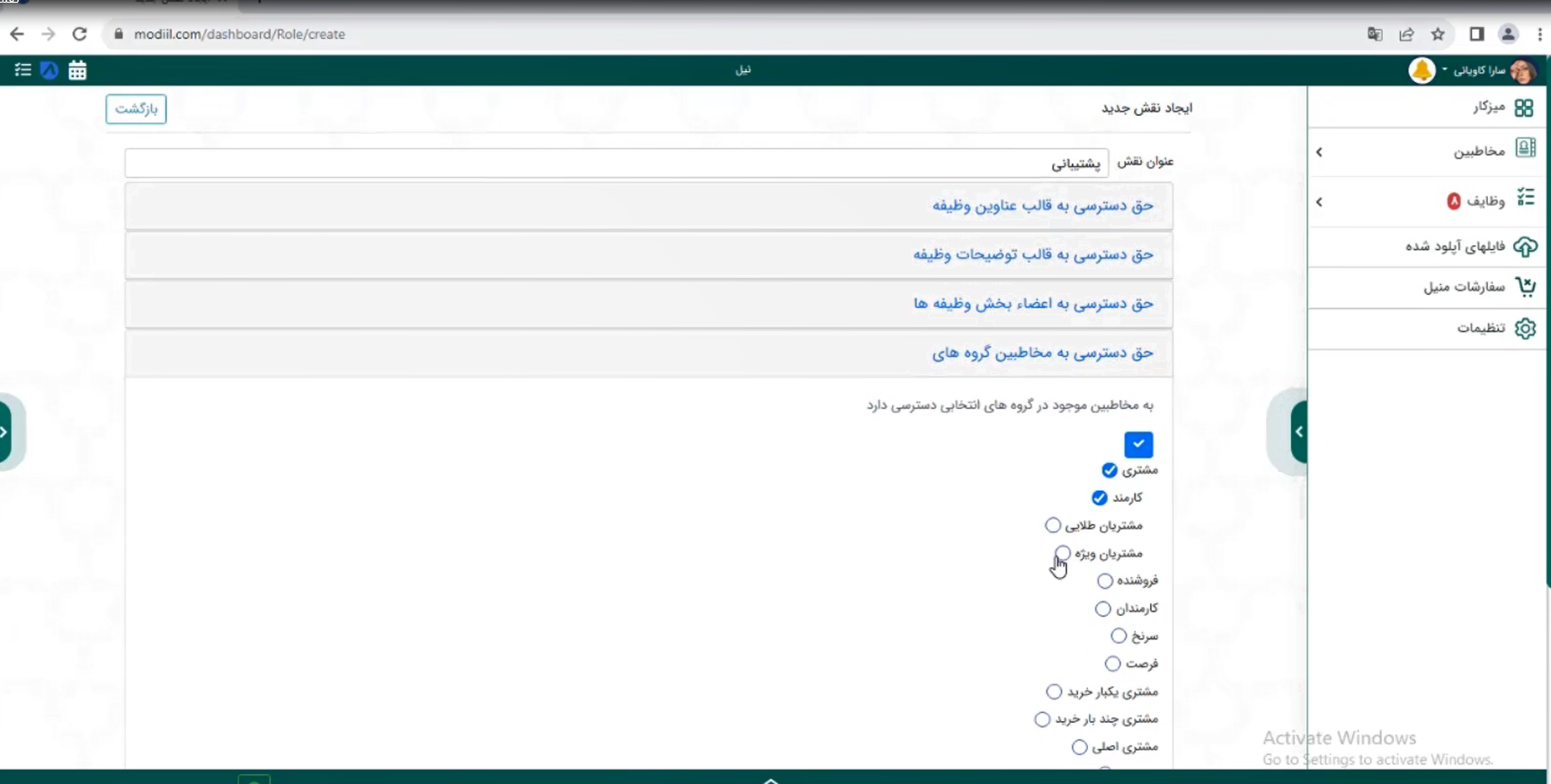Open the notification bell icon
The image size is (1551, 784).
click(1422, 70)
